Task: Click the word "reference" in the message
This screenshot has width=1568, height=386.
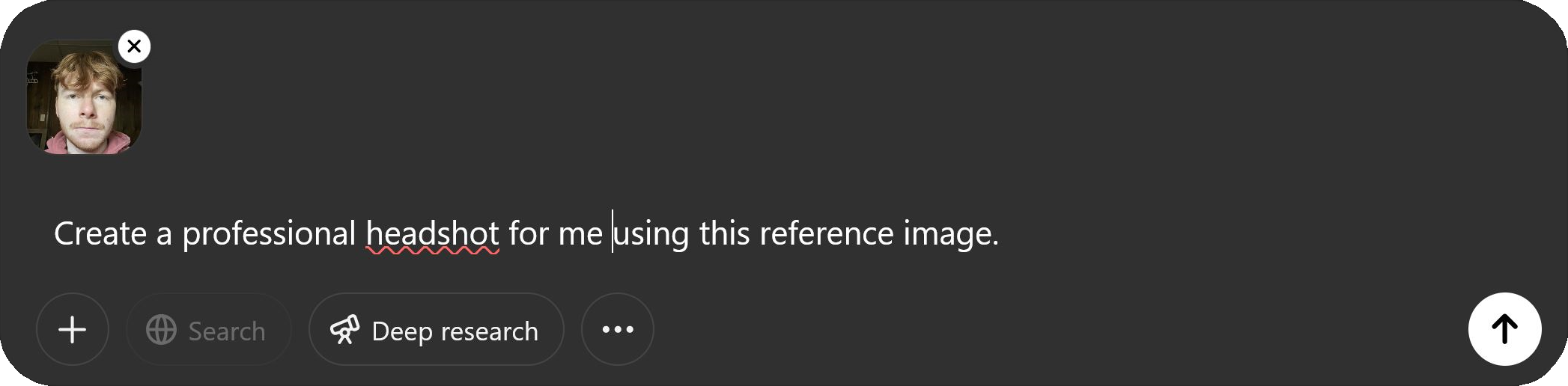Action: 826,234
